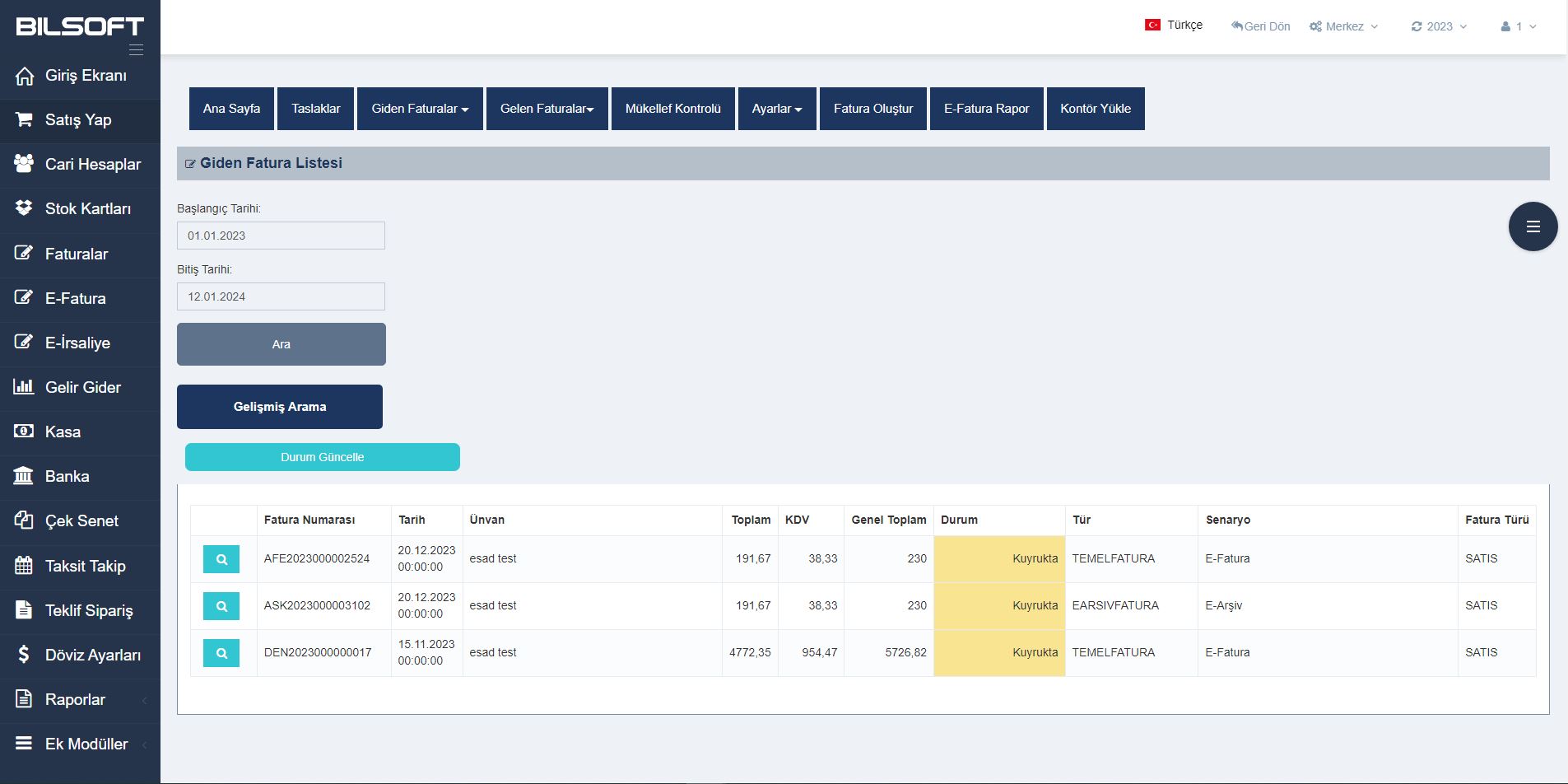Screen dimensions: 1568x784
Task: Open the user account dropdown
Action: 1519,26
